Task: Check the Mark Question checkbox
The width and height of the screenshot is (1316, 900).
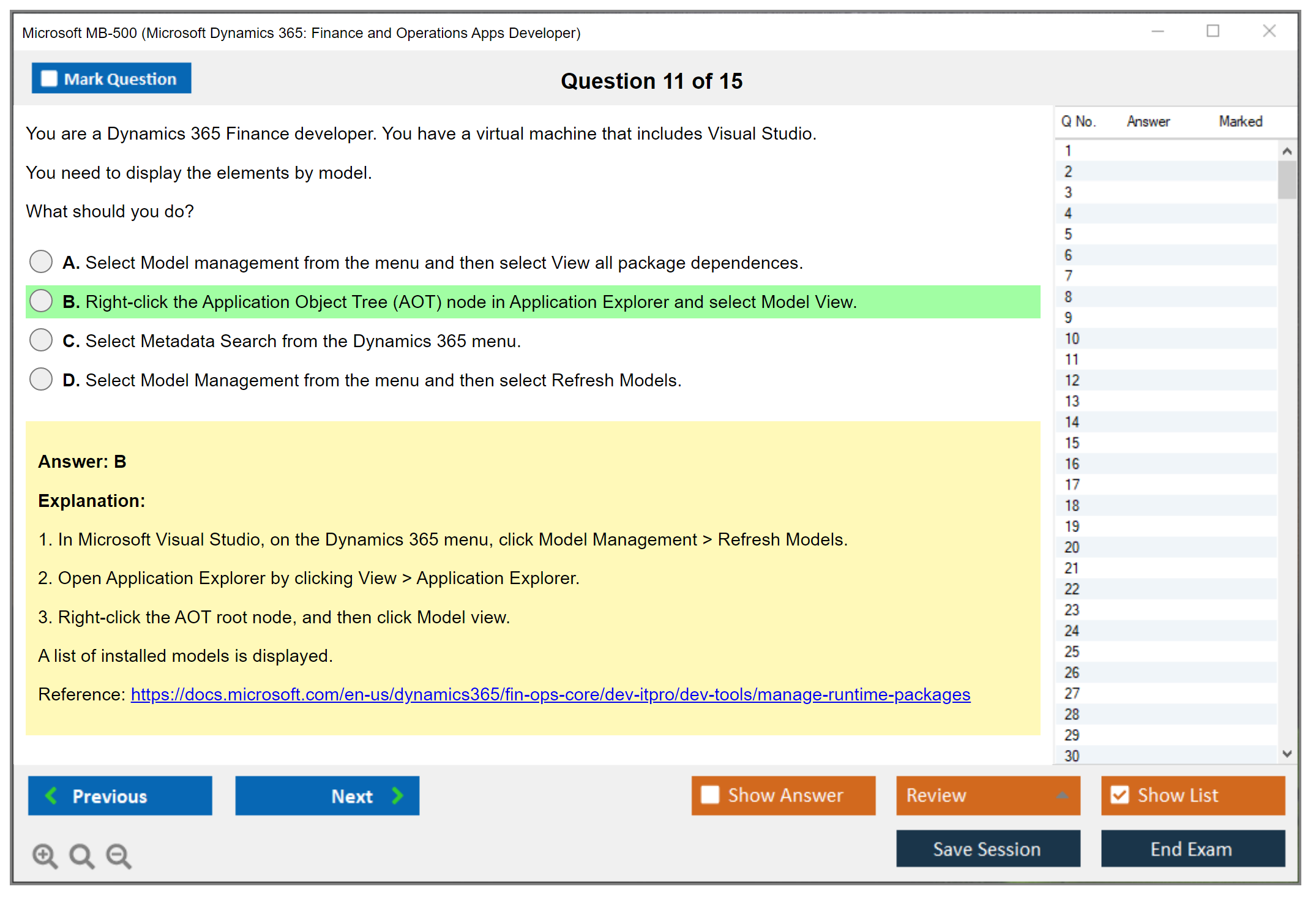Action: tap(49, 78)
